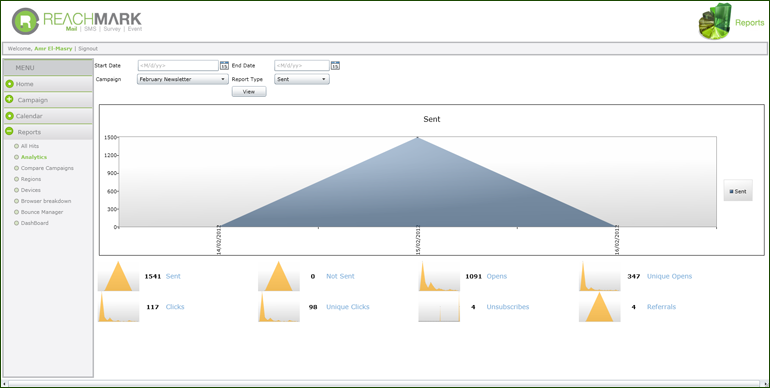Click the 1541 Sent count value
The width and height of the screenshot is (770, 388).
(153, 276)
